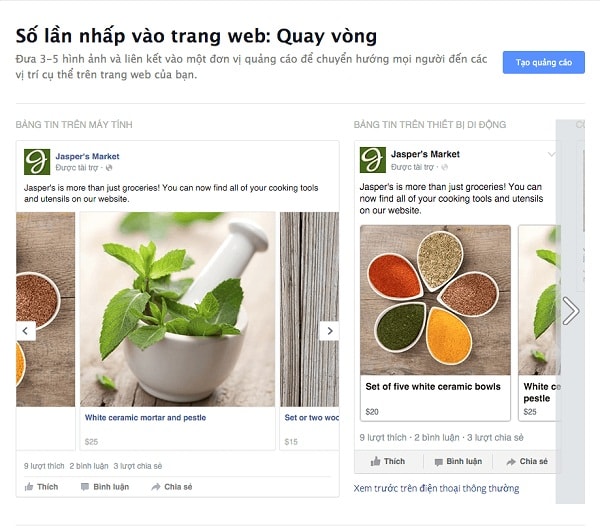Open the Set of five white ceramic bowls card title

(433, 387)
